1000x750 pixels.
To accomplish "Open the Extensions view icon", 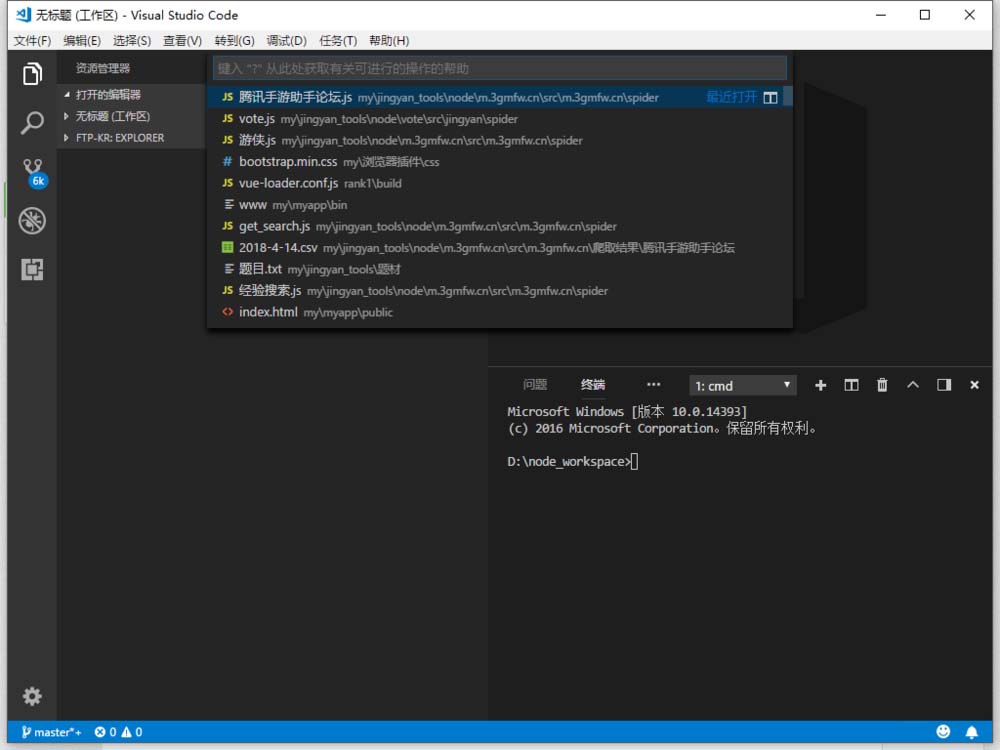I will click(32, 269).
